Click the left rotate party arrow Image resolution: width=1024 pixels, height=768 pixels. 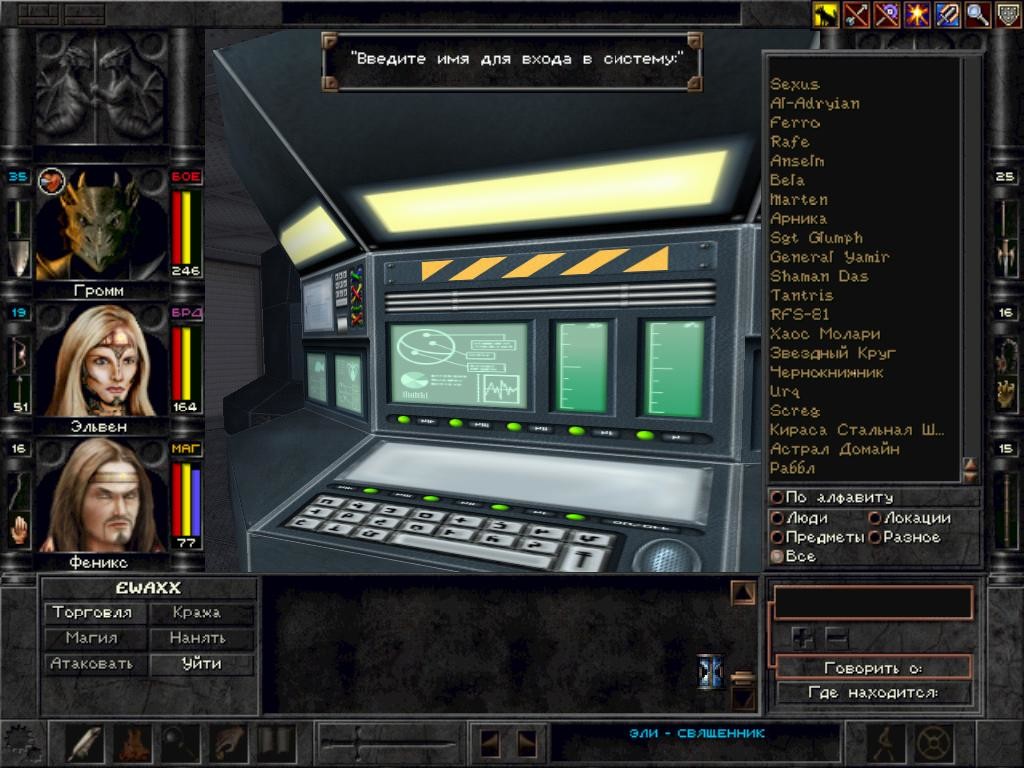point(490,743)
